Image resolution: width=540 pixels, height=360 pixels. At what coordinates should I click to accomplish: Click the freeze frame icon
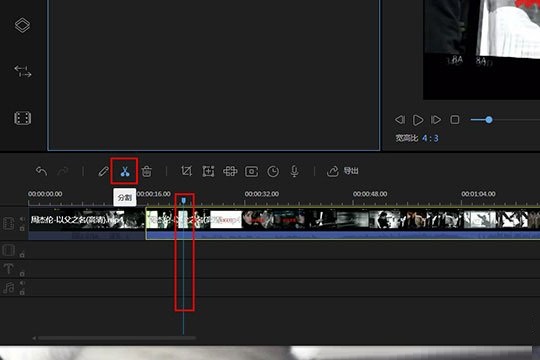pyautogui.click(x=251, y=171)
